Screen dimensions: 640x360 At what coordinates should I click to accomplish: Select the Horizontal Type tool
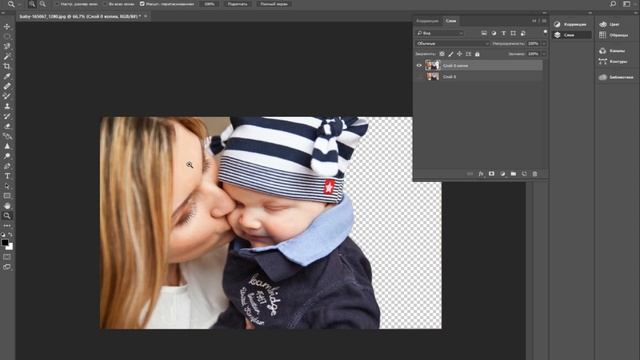pyautogui.click(x=7, y=176)
